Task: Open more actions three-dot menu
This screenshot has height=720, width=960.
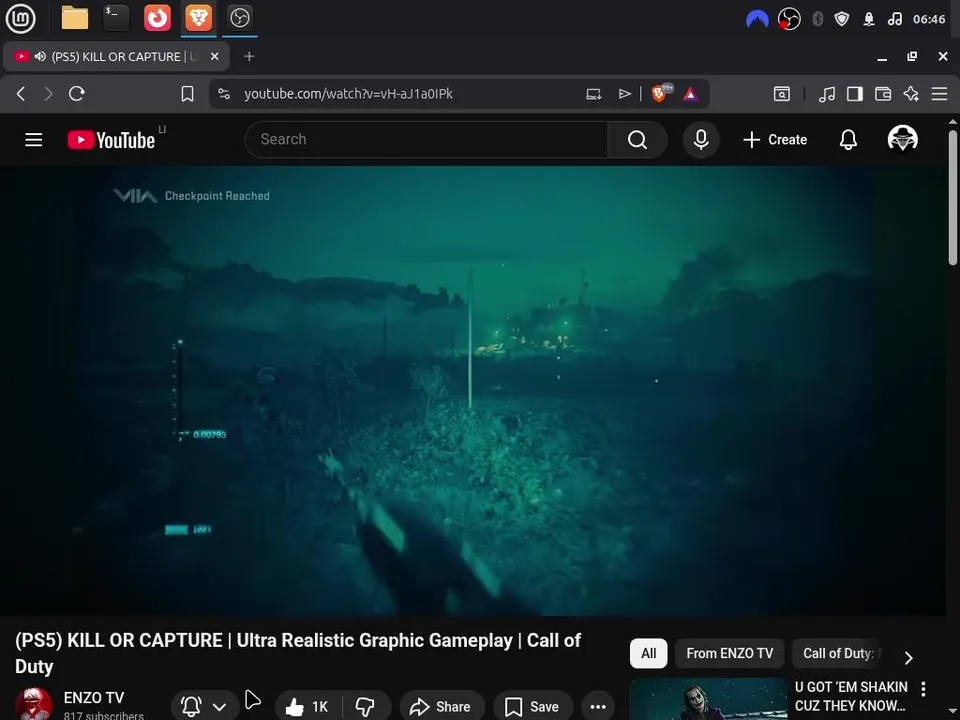Action: point(598,707)
